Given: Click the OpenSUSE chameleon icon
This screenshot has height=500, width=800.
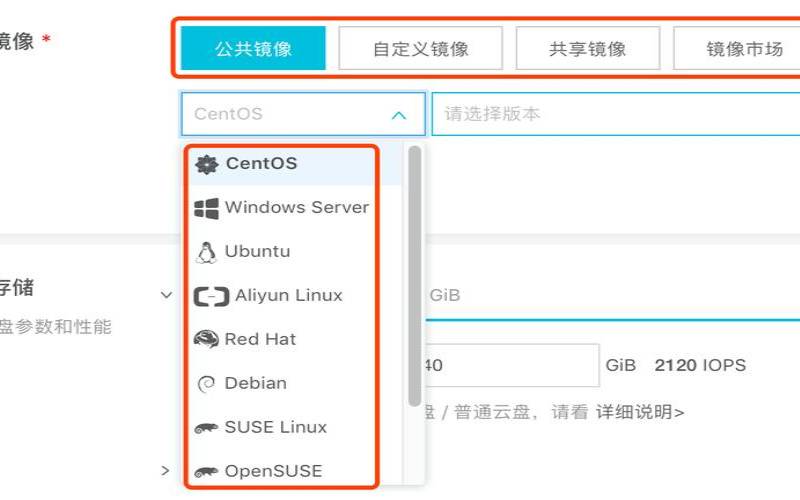Looking at the screenshot, I should coord(207,471).
